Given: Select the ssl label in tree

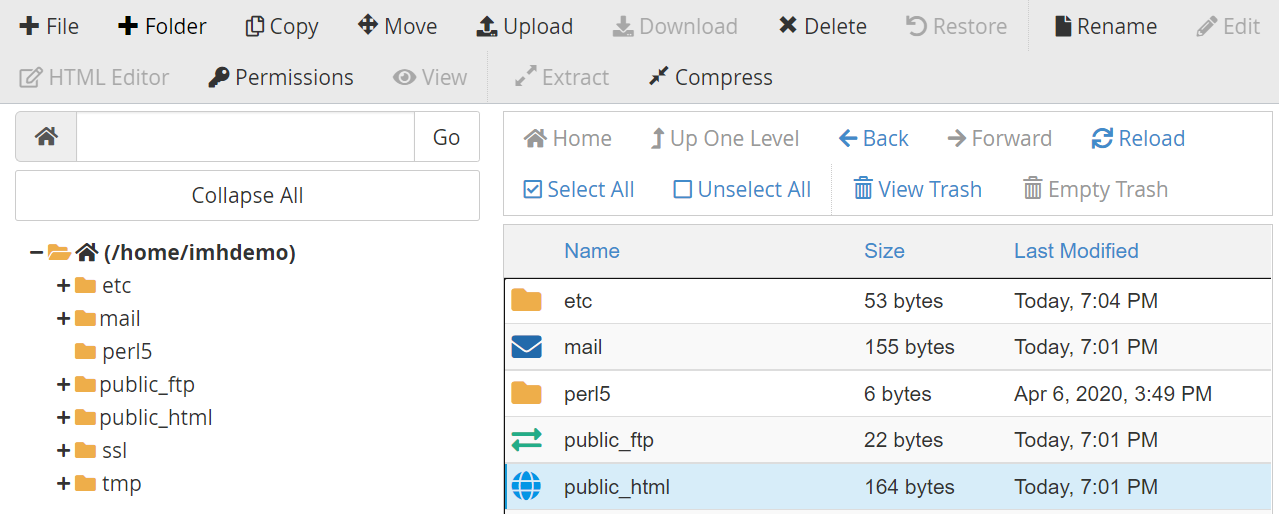Looking at the screenshot, I should pos(114,451).
